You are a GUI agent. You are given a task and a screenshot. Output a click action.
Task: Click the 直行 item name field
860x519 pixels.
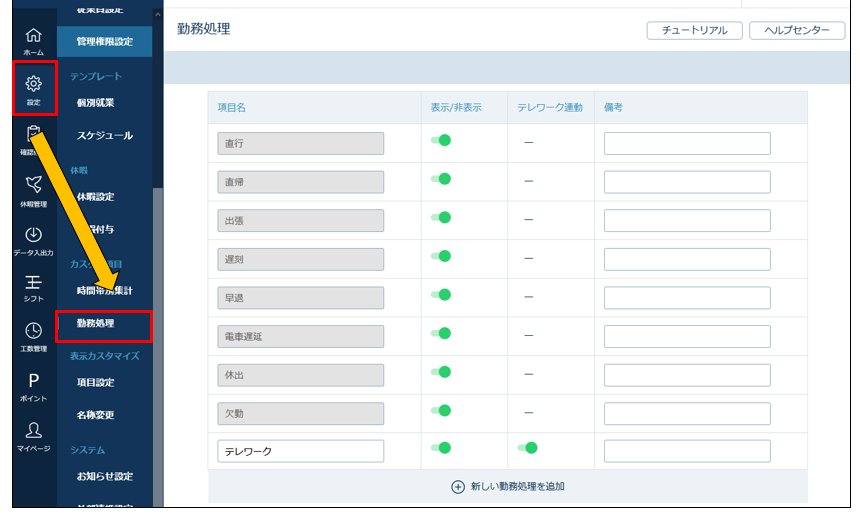click(301, 143)
